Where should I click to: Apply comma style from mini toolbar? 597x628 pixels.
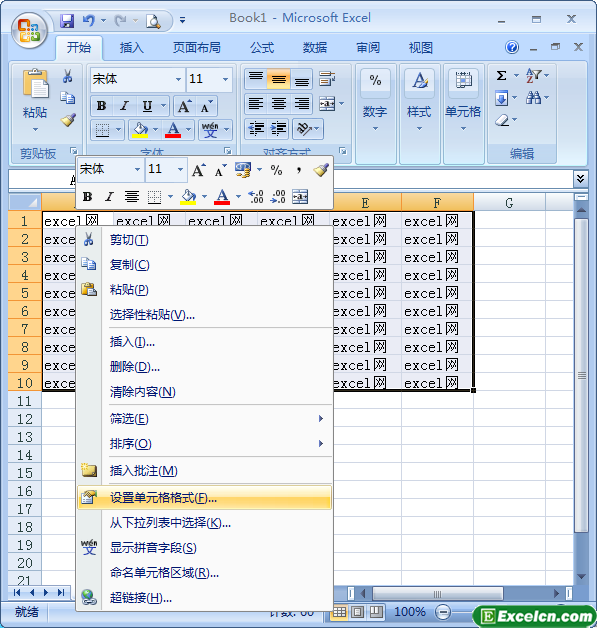(299, 170)
